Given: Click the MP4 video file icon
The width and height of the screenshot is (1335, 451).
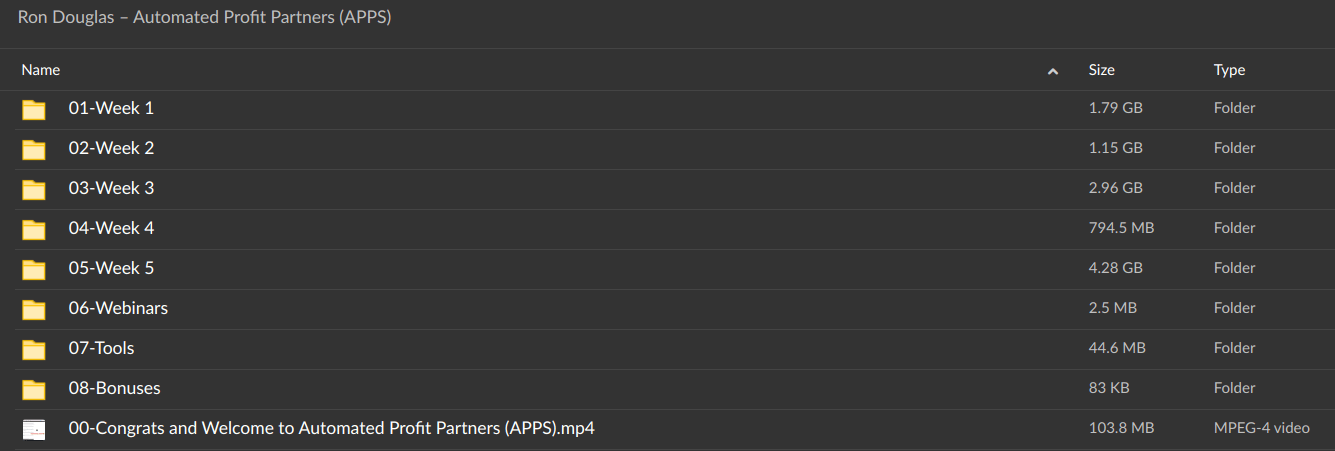Looking at the screenshot, I should pyautogui.click(x=34, y=429).
